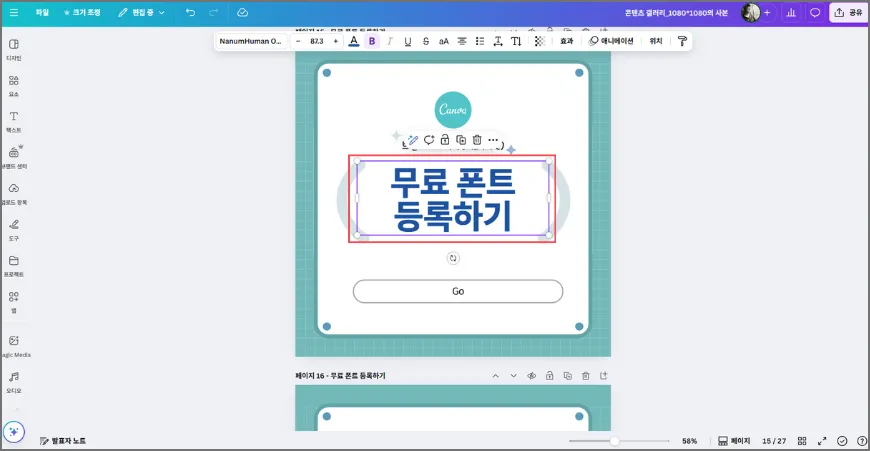Viewport: 870px width, 451px height.
Task: Hide page 16 with eye icon
Action: pos(532,376)
